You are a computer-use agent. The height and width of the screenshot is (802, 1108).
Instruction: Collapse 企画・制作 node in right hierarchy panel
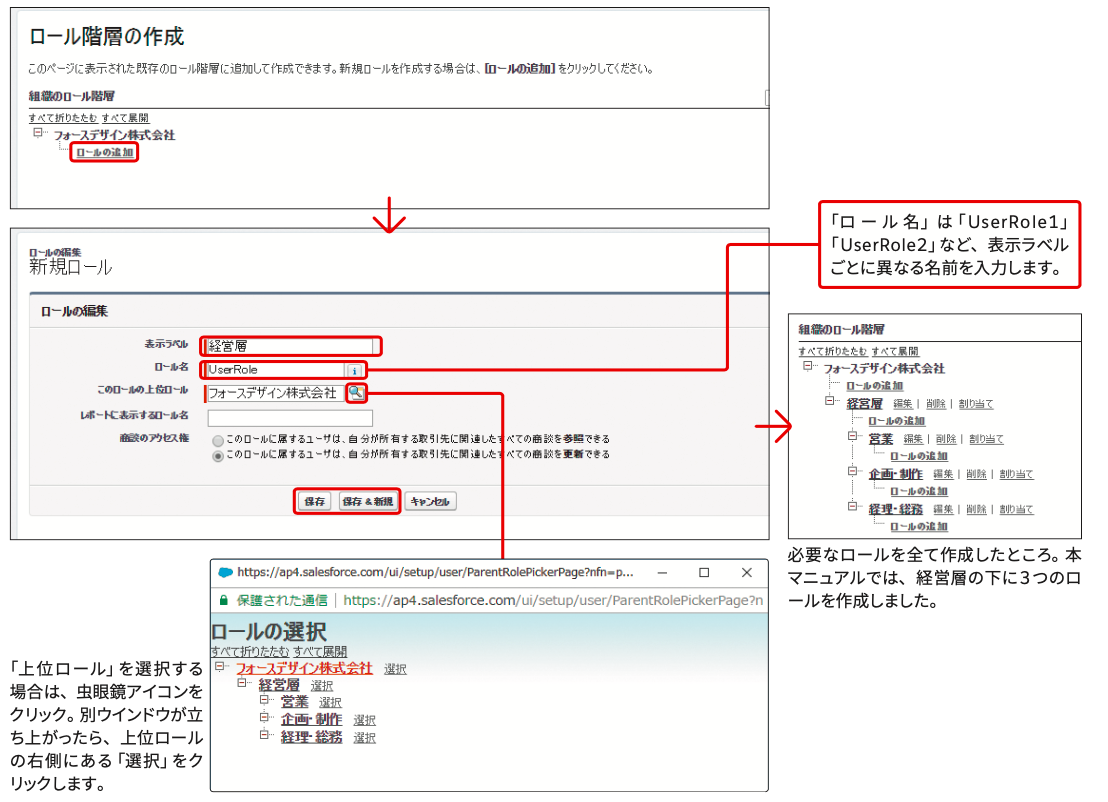[x=852, y=471]
